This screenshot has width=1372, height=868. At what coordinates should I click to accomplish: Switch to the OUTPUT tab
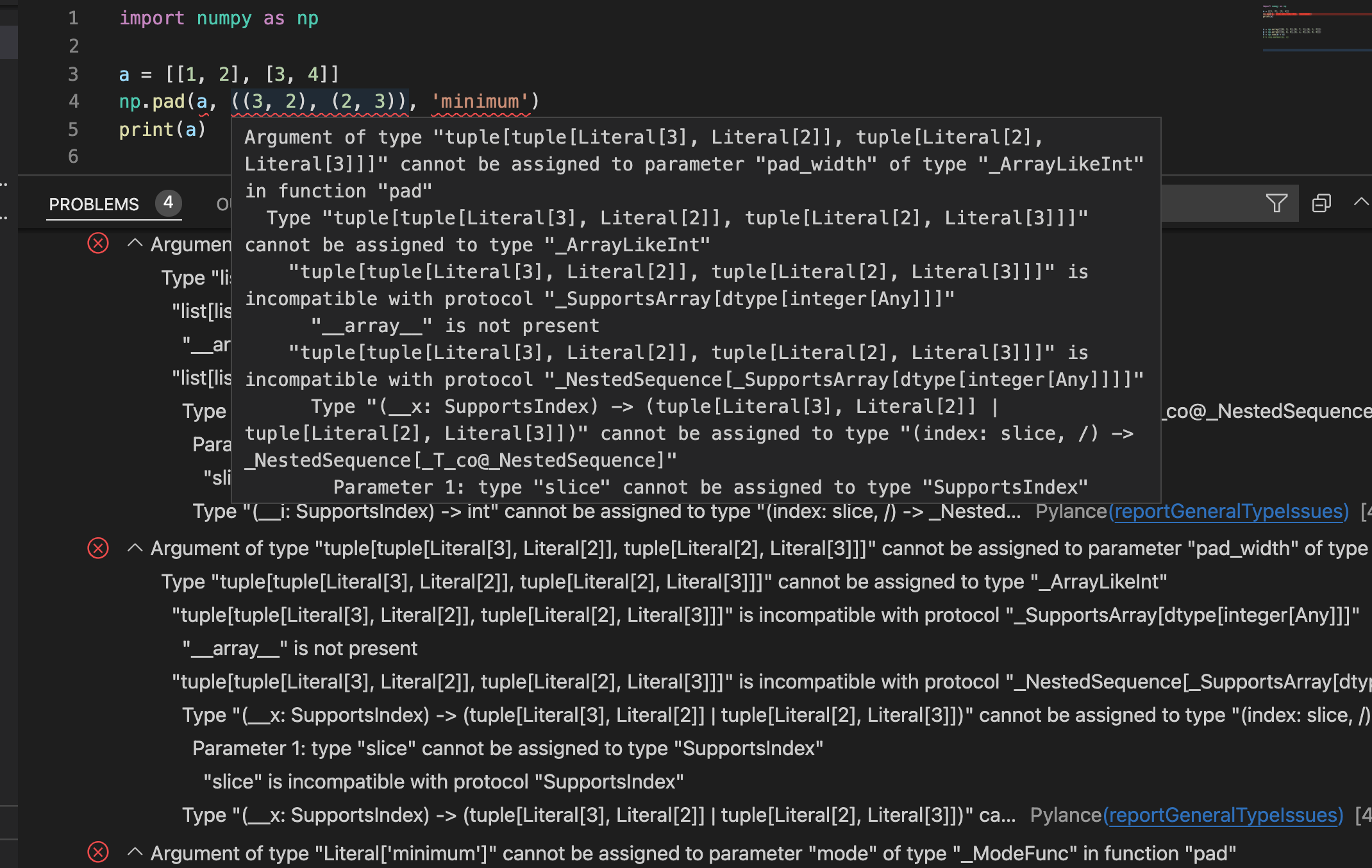coord(224,204)
